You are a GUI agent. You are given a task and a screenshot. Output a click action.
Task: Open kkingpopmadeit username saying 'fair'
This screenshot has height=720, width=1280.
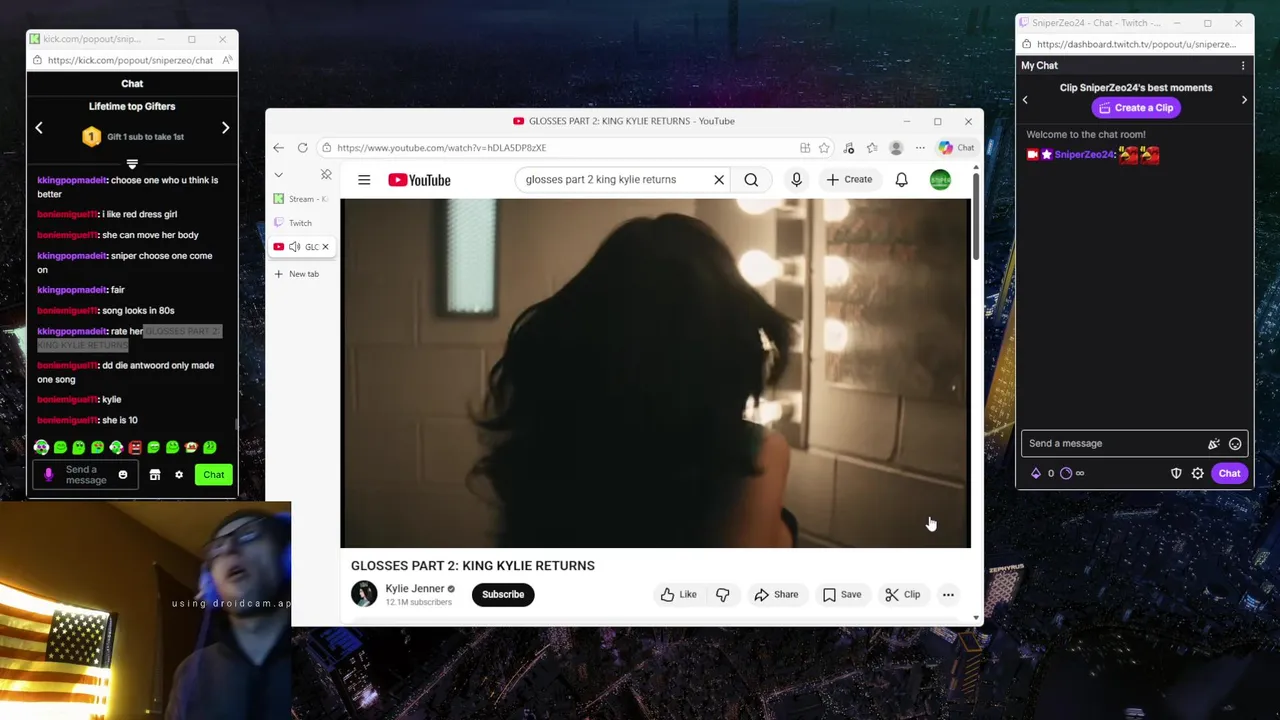click(x=71, y=290)
